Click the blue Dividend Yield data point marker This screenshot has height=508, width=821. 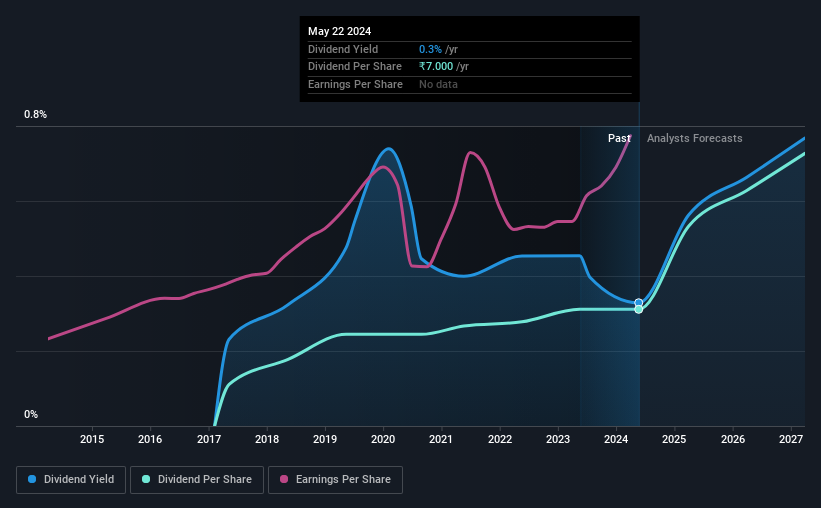639,303
